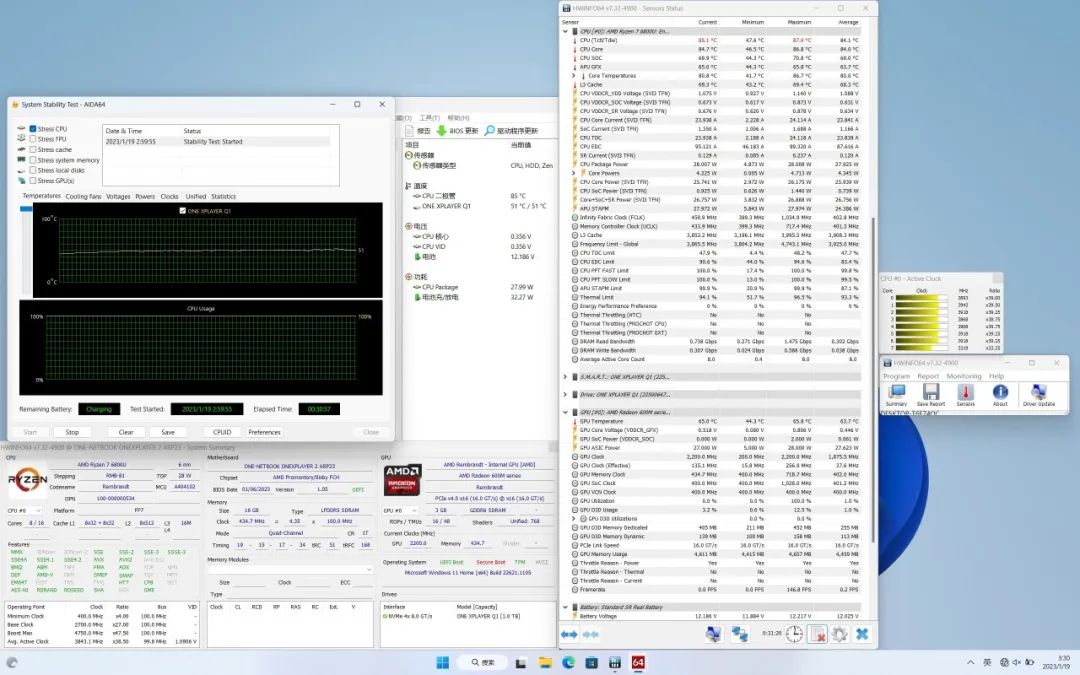
Task: Click the reset min/max sheet icon with red X
Action: click(817, 634)
